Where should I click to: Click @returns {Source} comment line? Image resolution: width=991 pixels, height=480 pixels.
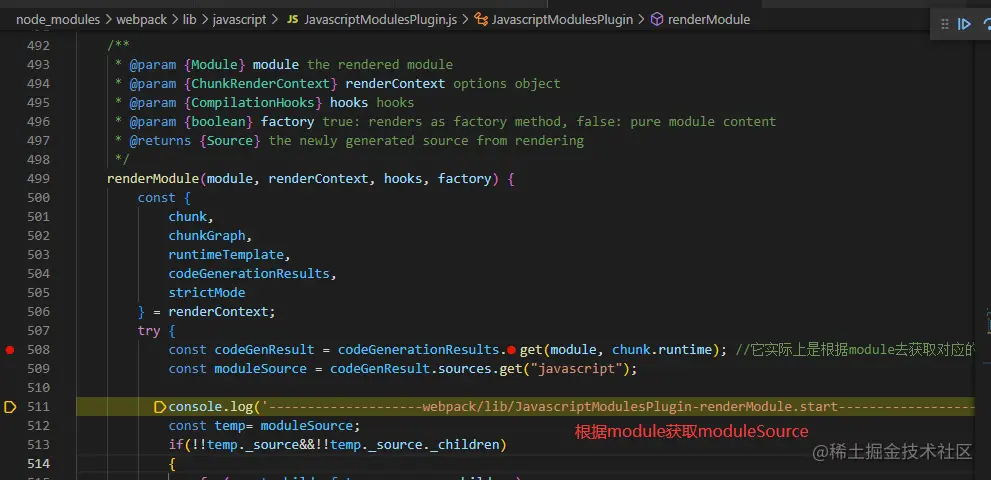tap(349, 140)
